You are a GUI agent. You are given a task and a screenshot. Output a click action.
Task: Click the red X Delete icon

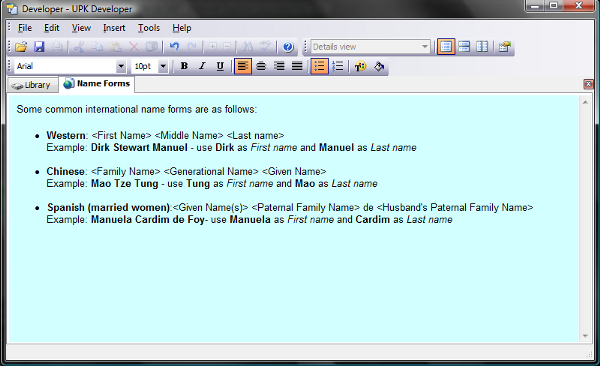(x=134, y=47)
